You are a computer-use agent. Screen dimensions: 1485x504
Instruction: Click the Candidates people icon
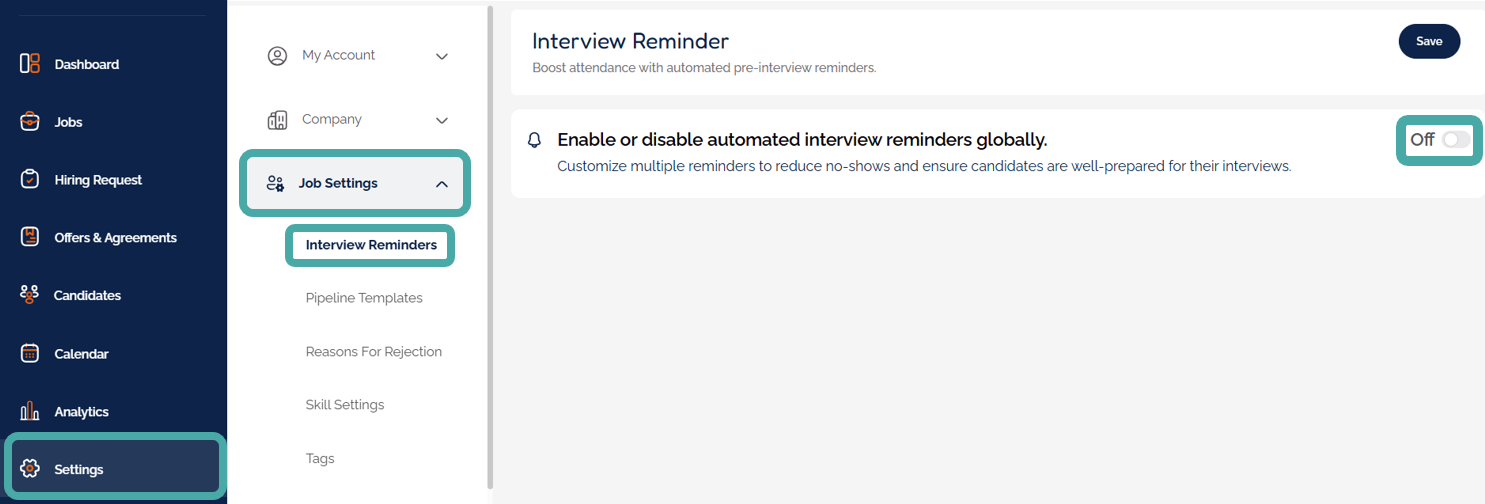pyautogui.click(x=30, y=295)
